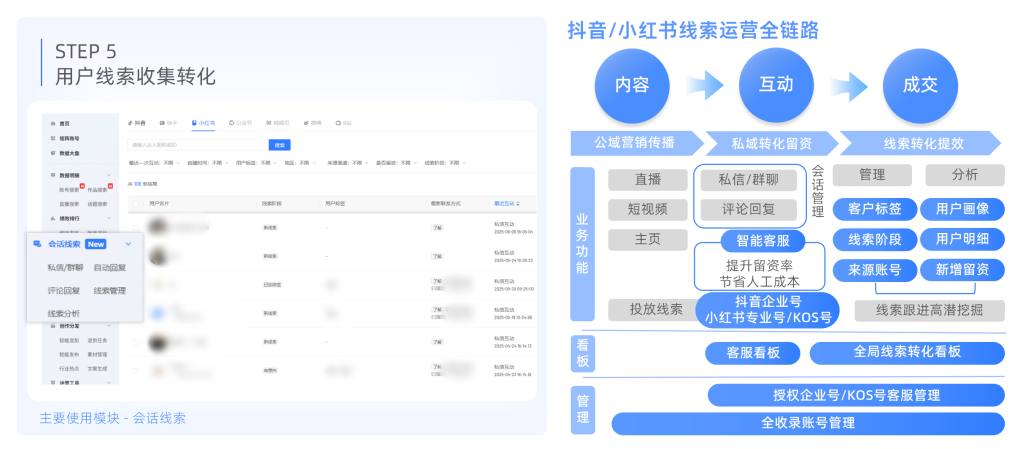Click the 用户画像 pill in the diagram
The width and height of the screenshot is (1019, 449).
(x=962, y=209)
